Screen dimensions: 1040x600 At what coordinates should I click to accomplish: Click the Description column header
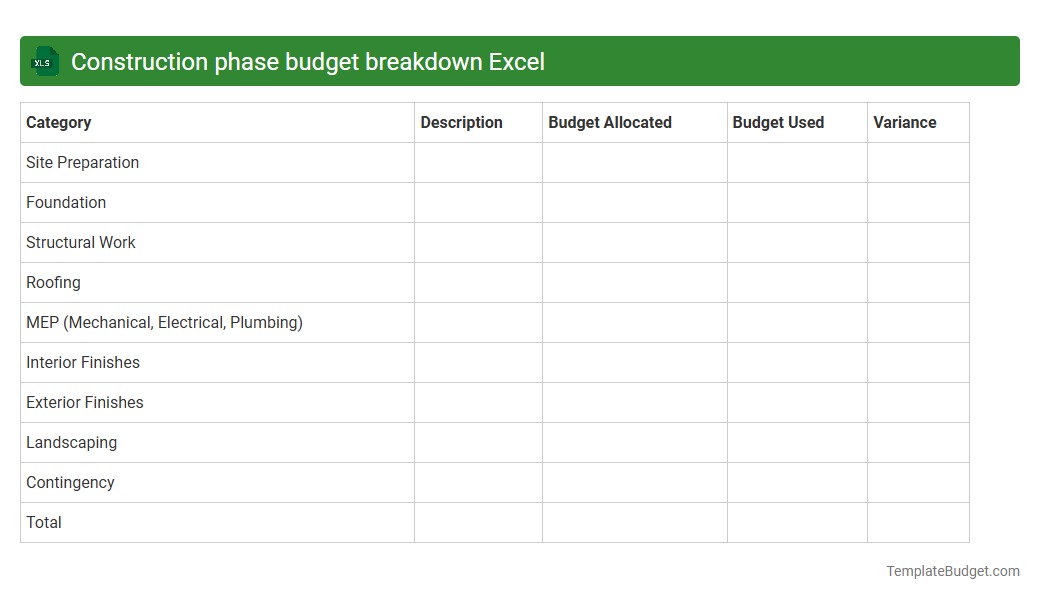click(461, 122)
